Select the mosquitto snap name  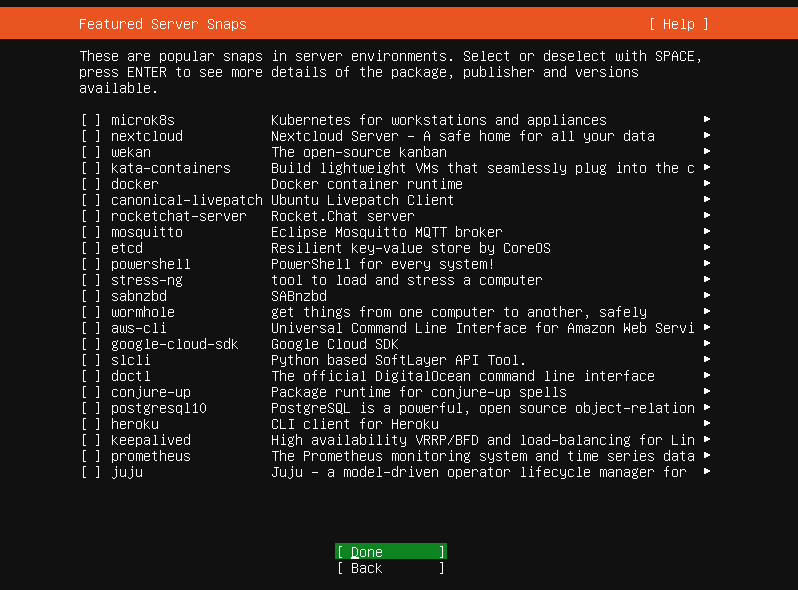tap(146, 232)
